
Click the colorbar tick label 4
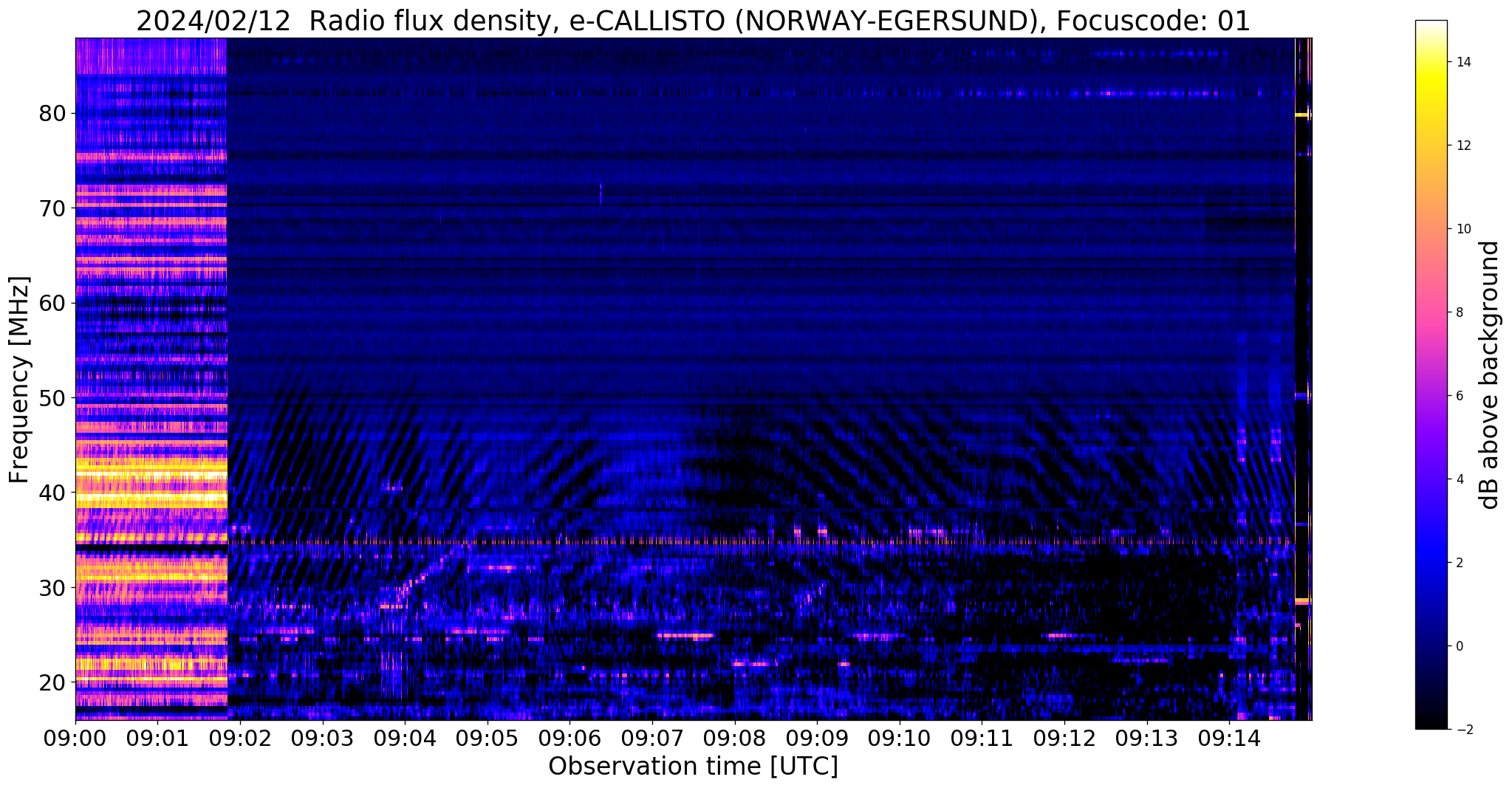pyautogui.click(x=1459, y=479)
